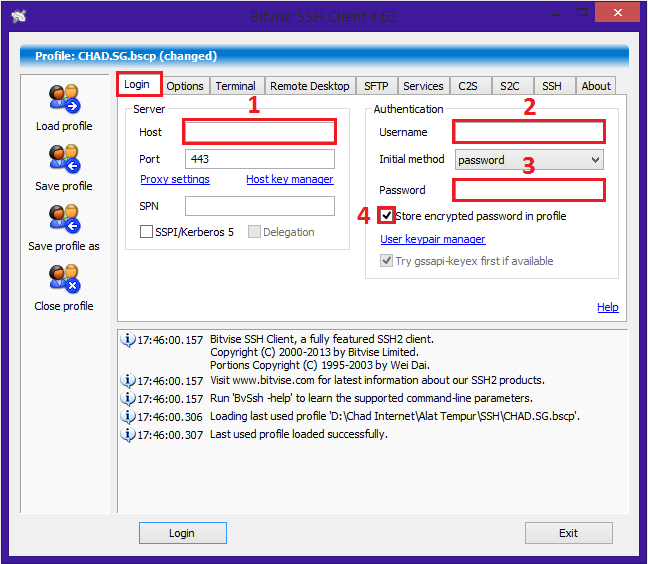Switch to the Login tab
The image size is (648, 564).
137,84
